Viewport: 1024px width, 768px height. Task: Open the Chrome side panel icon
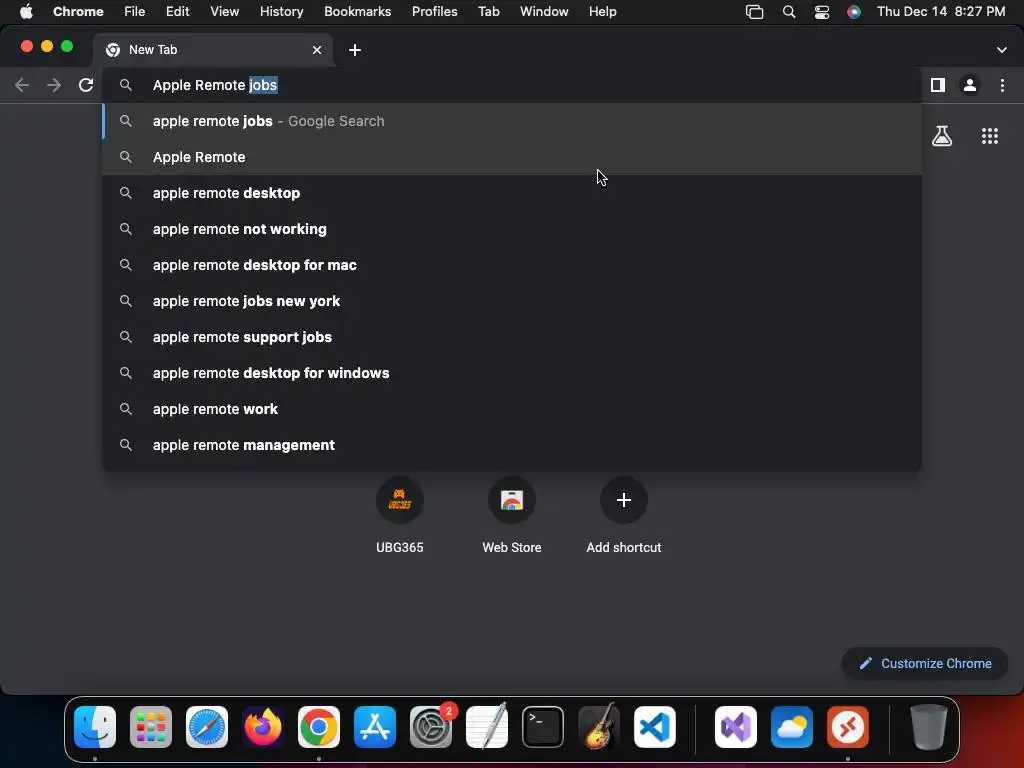[x=938, y=85]
